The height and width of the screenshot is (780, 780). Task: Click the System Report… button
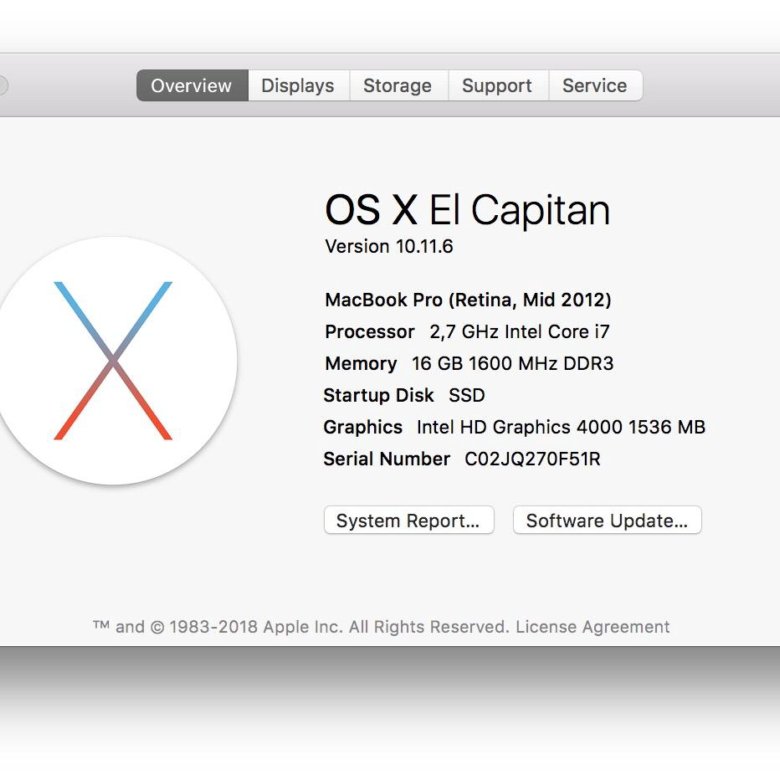(x=409, y=520)
